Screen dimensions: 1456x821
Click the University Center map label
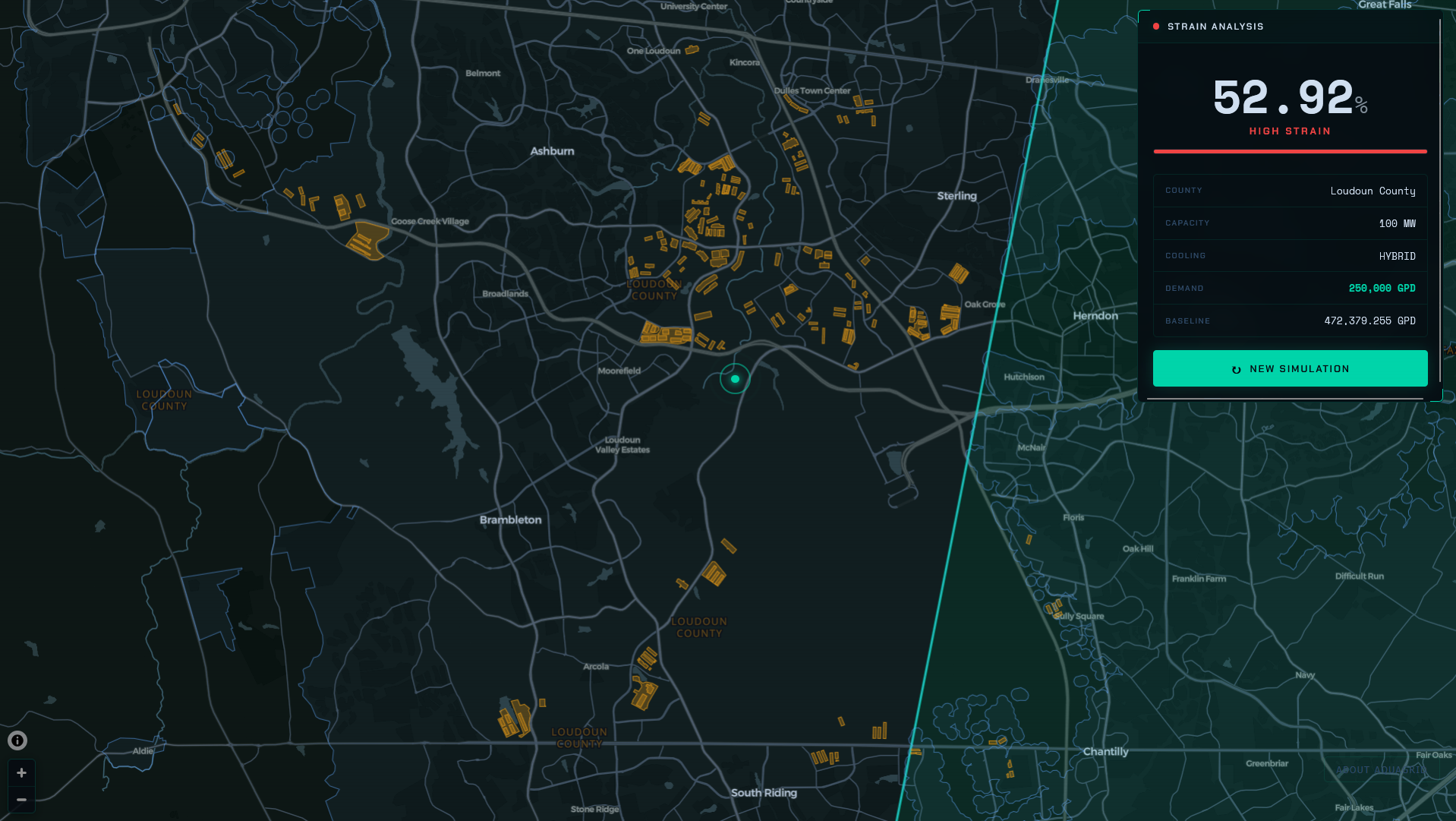coord(694,7)
